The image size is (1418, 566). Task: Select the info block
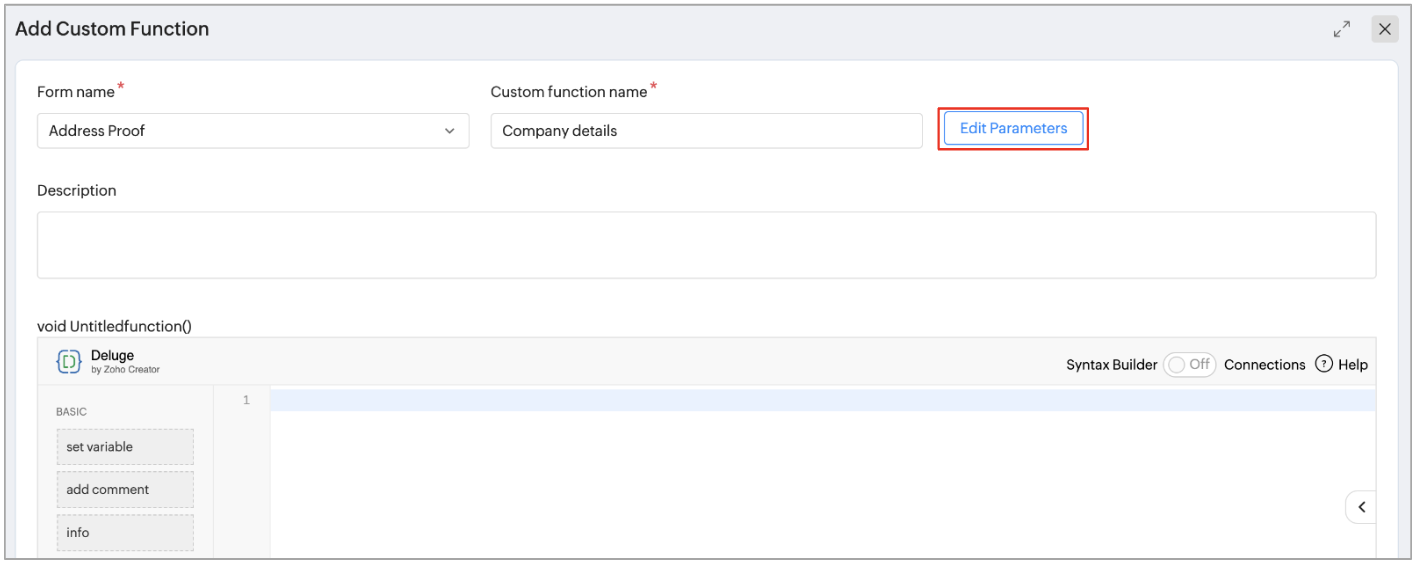[x=125, y=533]
